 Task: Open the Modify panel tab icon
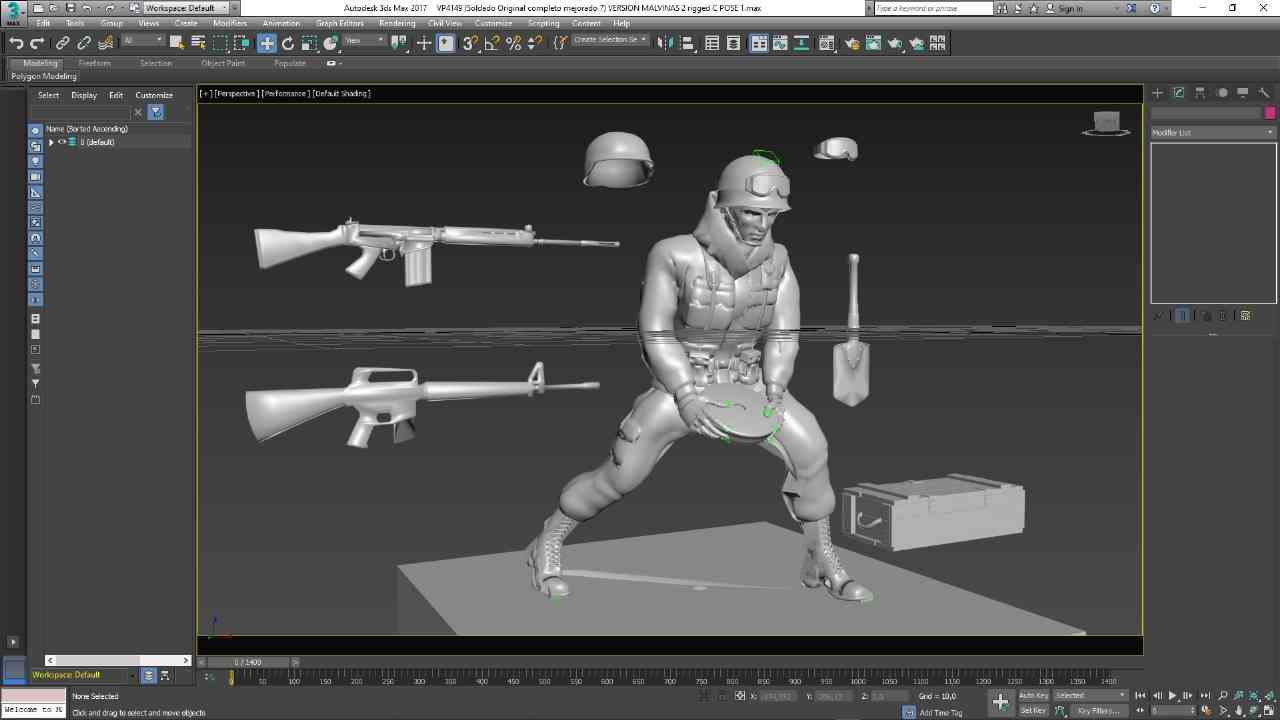tap(1179, 93)
